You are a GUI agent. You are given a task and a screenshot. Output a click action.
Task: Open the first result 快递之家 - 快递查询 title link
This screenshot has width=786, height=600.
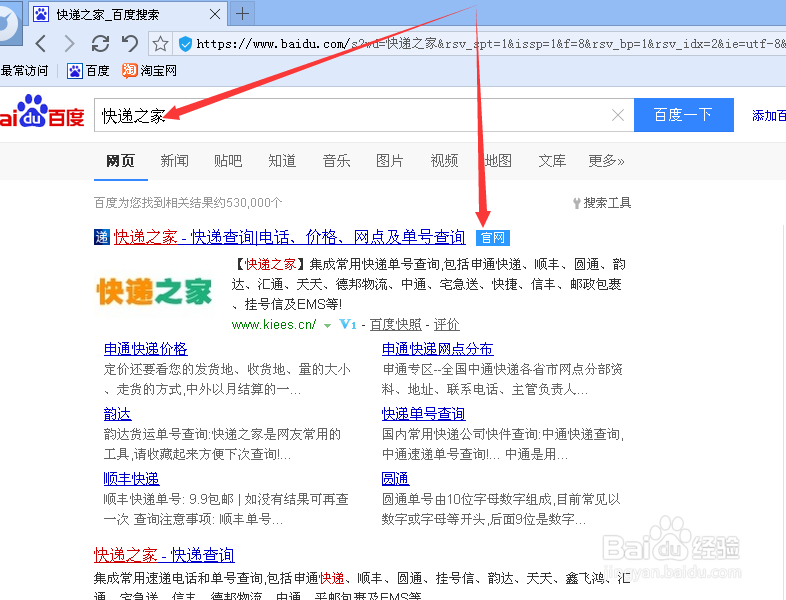290,237
